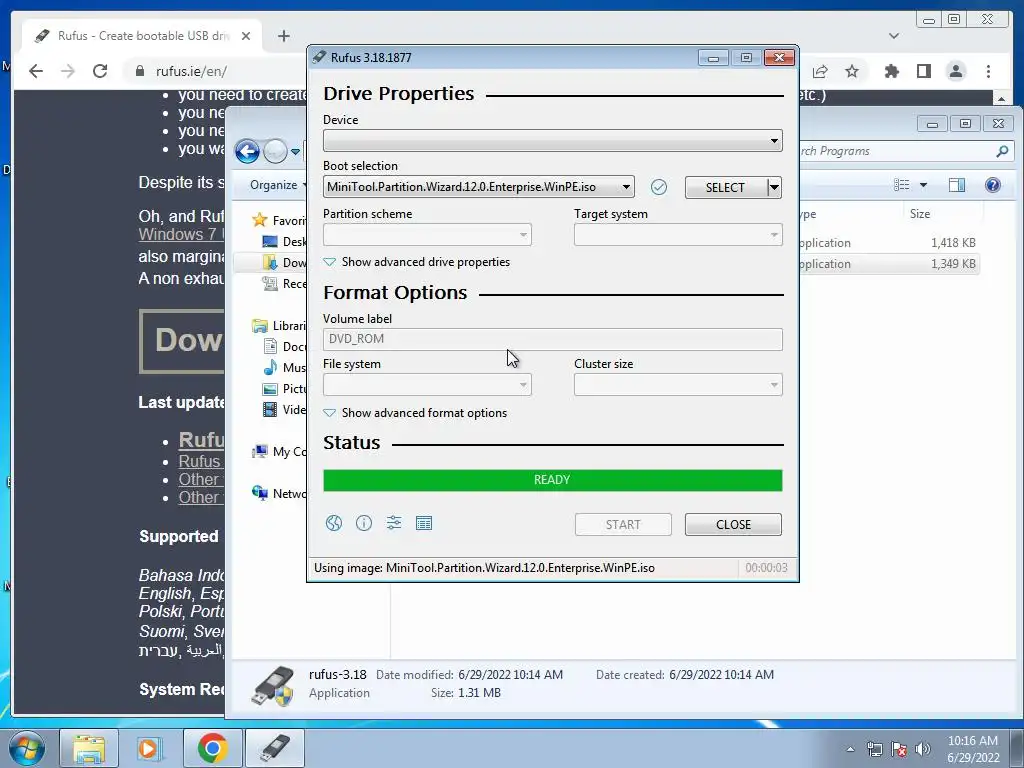Reload the rufus.ie page

100,71
